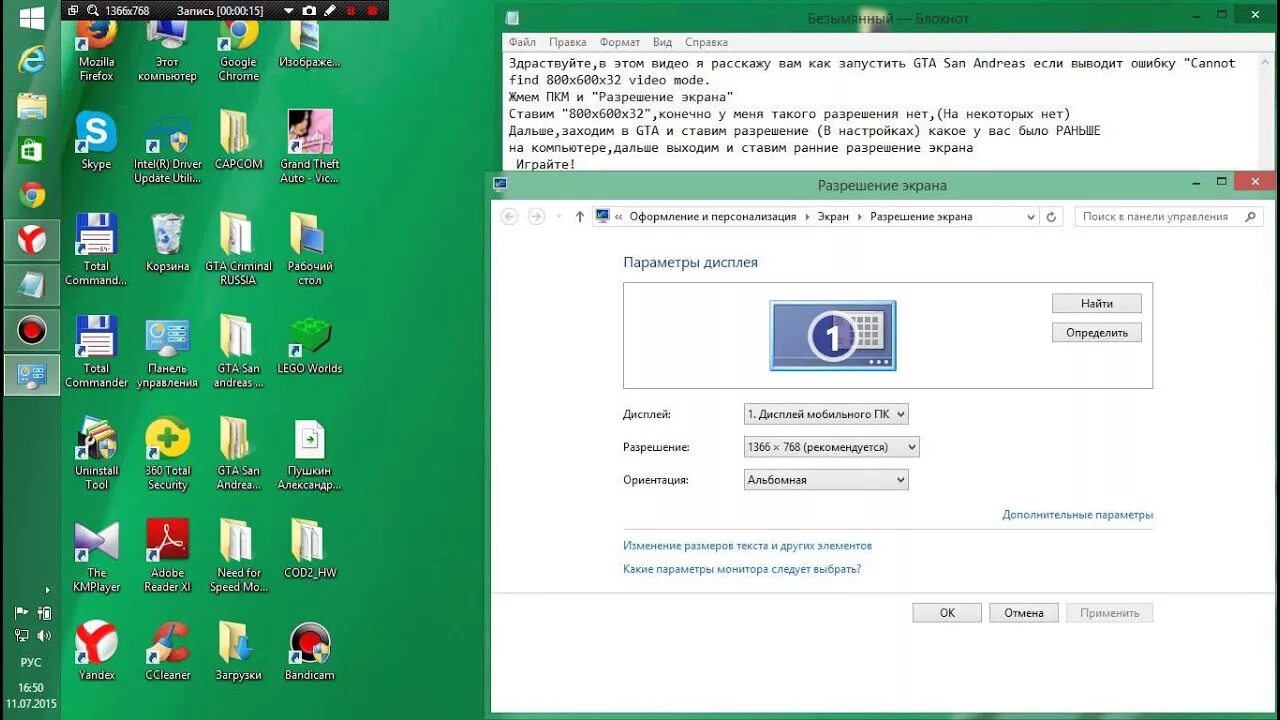The image size is (1280, 720).
Task: Select the Yandex browser desktop shortcut
Action: pyautogui.click(x=96, y=652)
